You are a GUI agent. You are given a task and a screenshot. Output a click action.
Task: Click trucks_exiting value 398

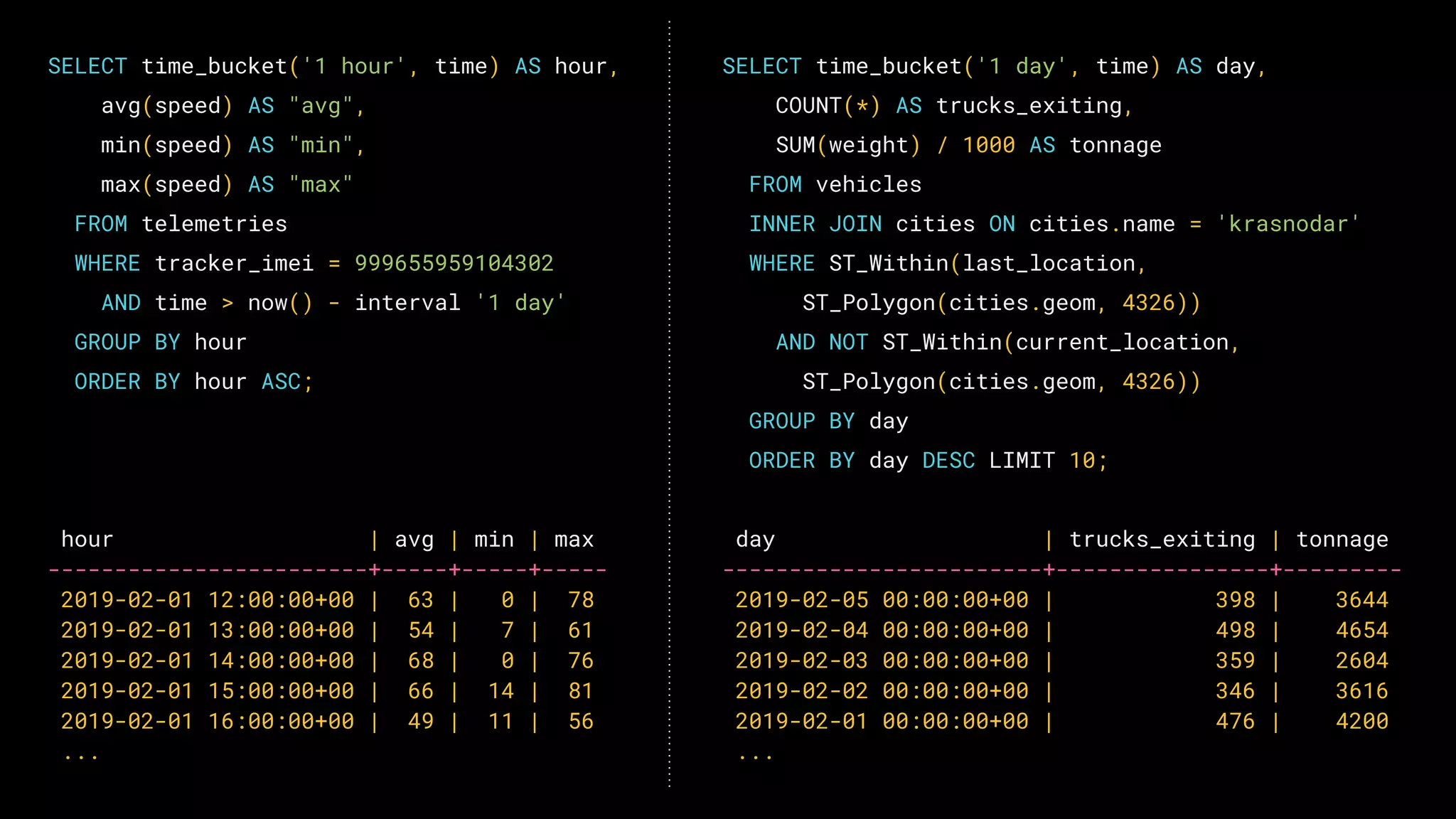(x=1235, y=600)
